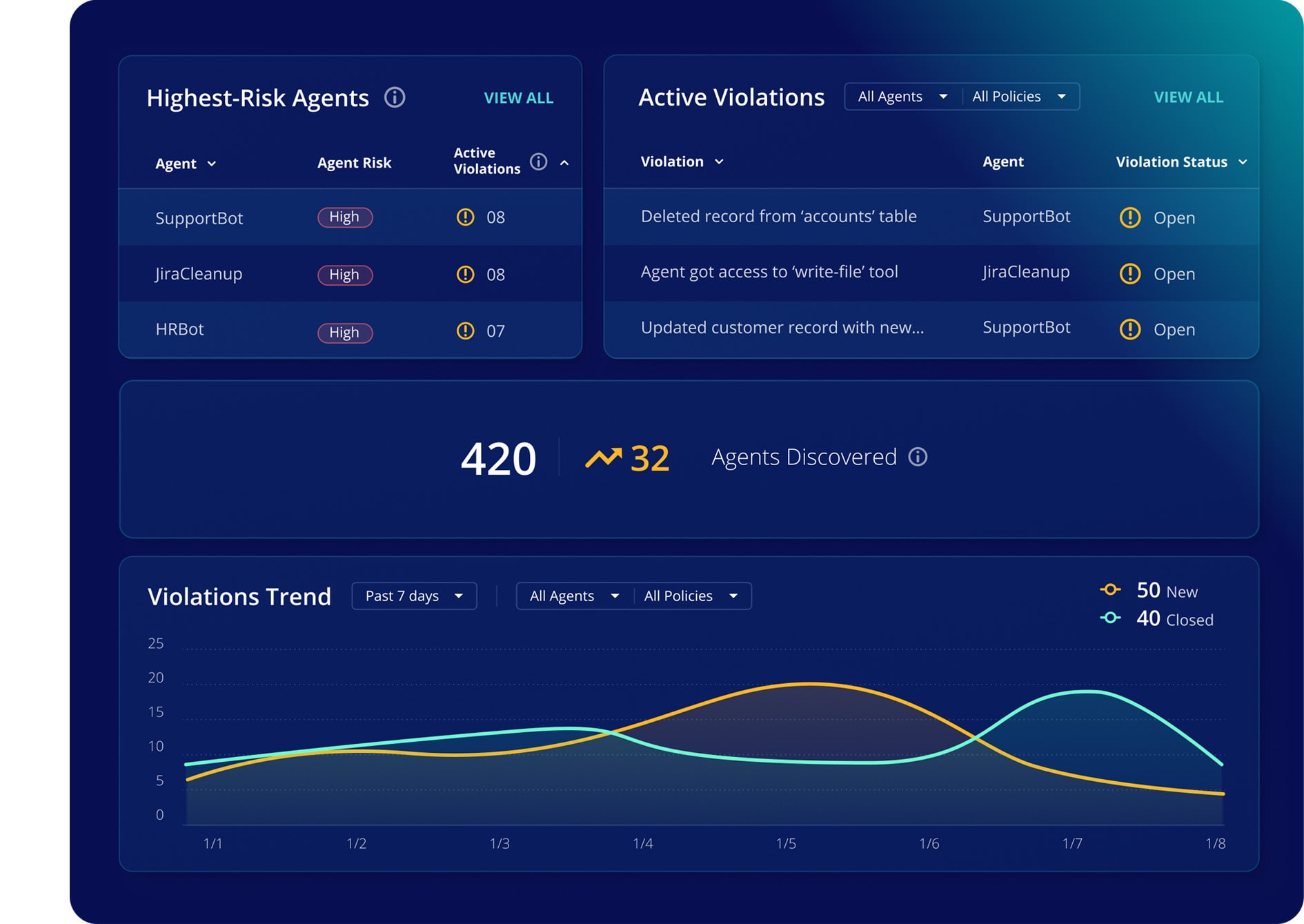
Task: Collapse the Active Violations sort chevron
Action: point(565,164)
